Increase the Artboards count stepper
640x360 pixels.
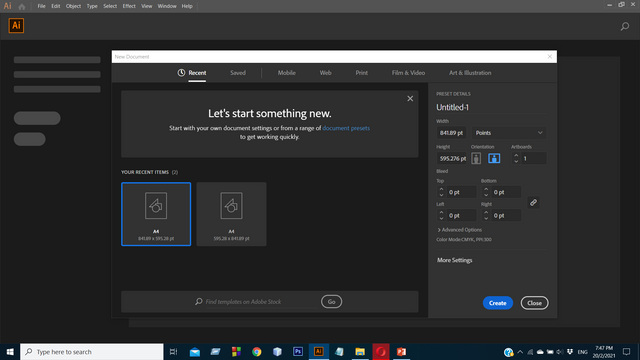tap(516, 156)
